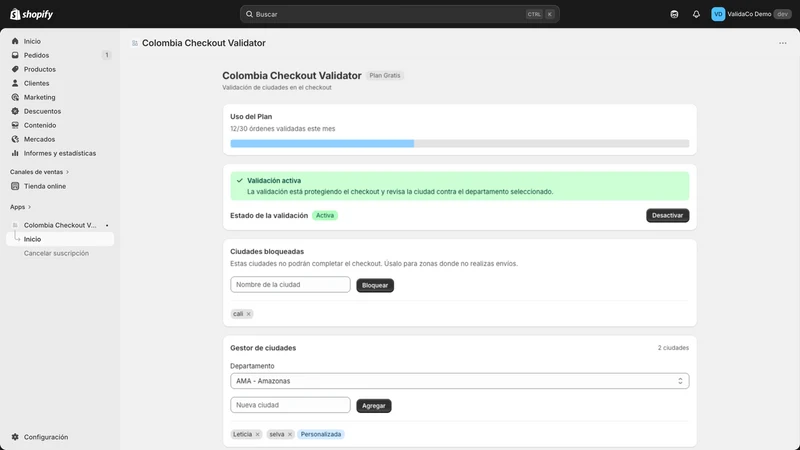Image resolution: width=800 pixels, height=450 pixels.
Task: Click the Mercados globe icon
Action: [15, 139]
